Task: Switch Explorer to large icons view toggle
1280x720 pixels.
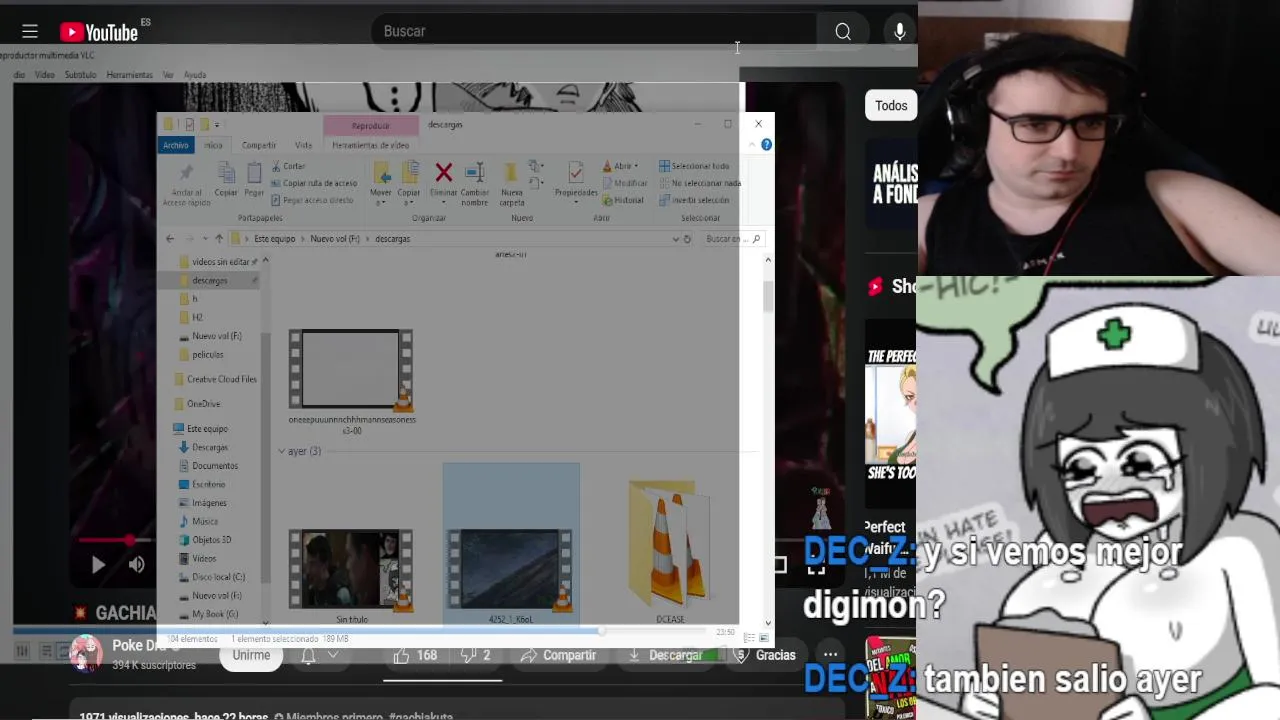Action: pyautogui.click(x=765, y=638)
